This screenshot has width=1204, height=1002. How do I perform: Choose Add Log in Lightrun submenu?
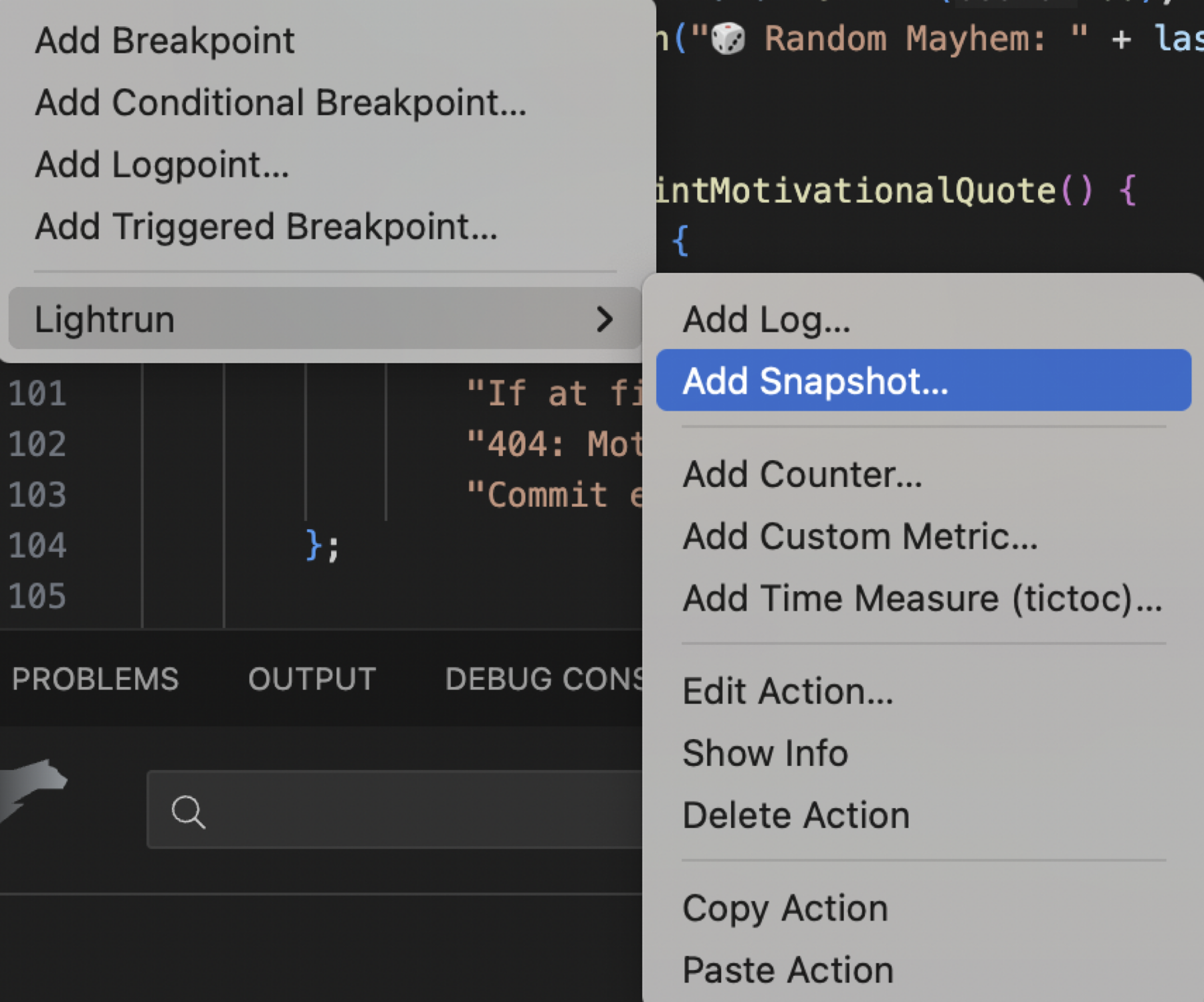(x=766, y=320)
